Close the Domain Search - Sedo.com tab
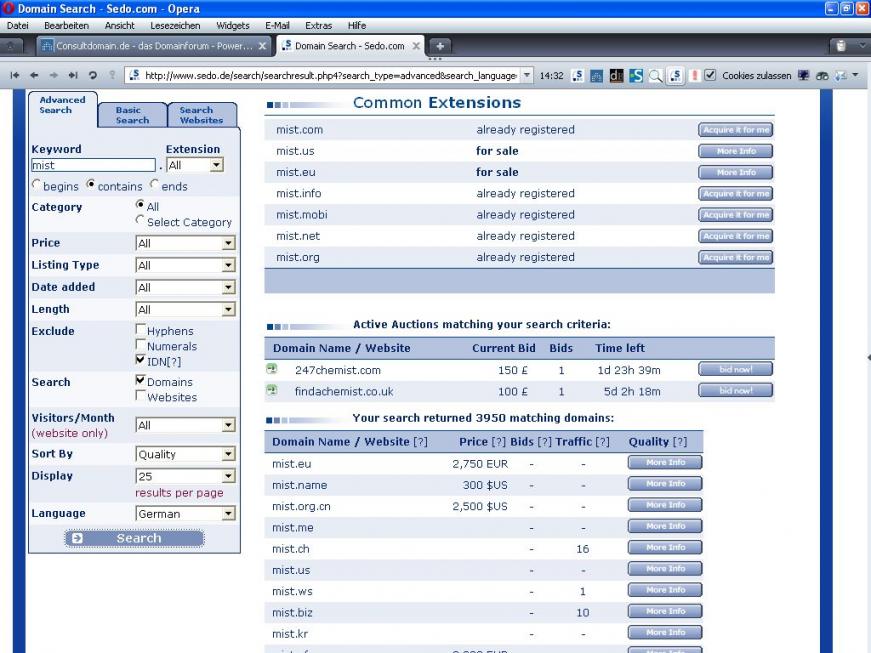The height and width of the screenshot is (653, 871). 416,46
